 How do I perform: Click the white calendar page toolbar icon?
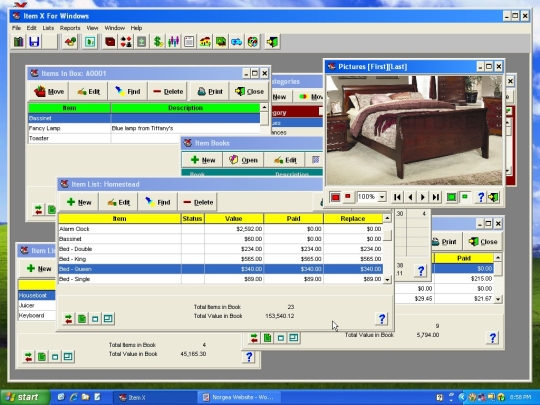189,42
